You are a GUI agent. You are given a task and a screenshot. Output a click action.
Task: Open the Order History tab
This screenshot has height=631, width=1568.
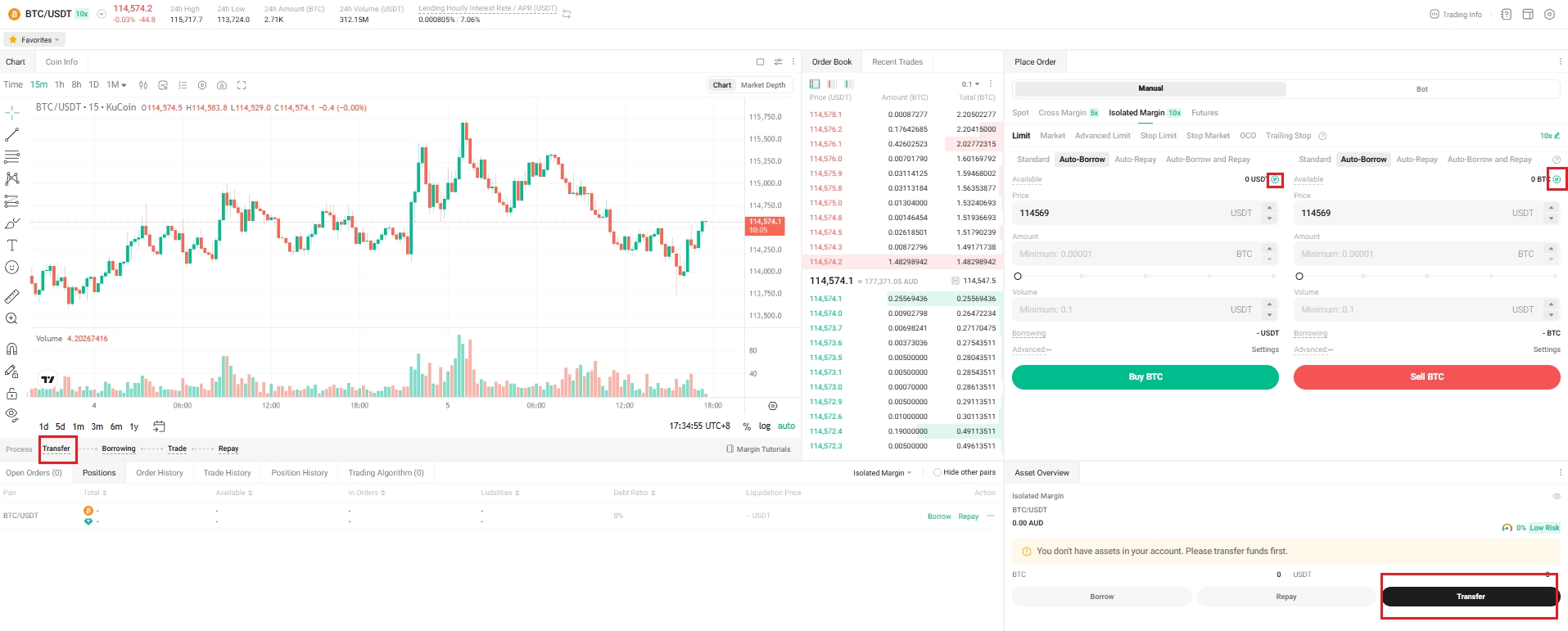[x=160, y=473]
